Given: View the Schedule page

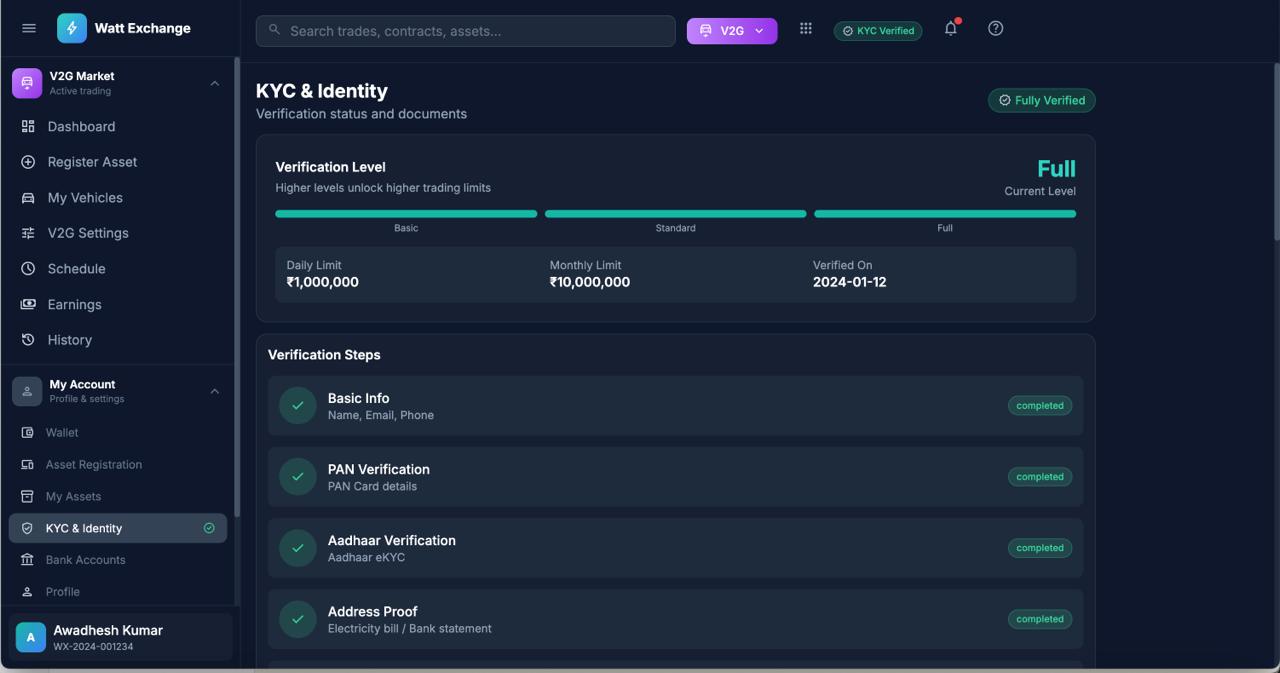Looking at the screenshot, I should click(76, 268).
